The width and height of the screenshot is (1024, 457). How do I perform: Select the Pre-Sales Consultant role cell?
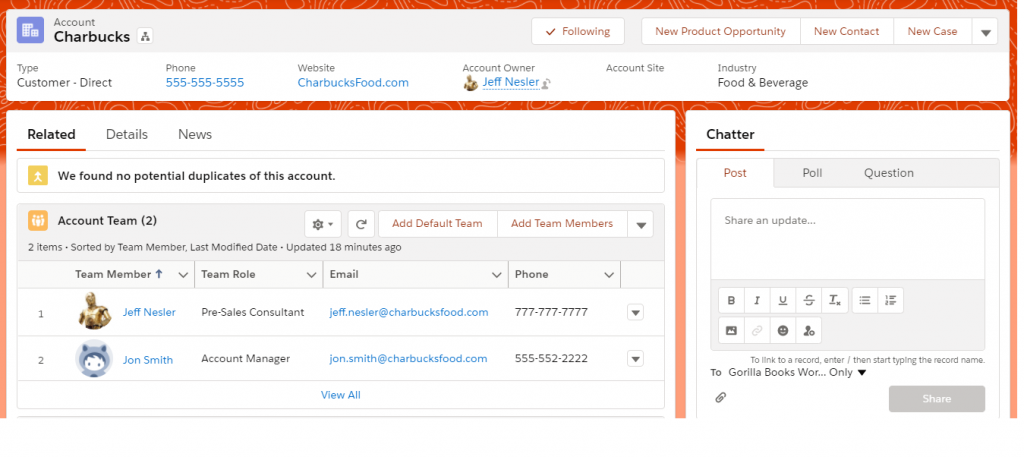pyautogui.click(x=253, y=312)
